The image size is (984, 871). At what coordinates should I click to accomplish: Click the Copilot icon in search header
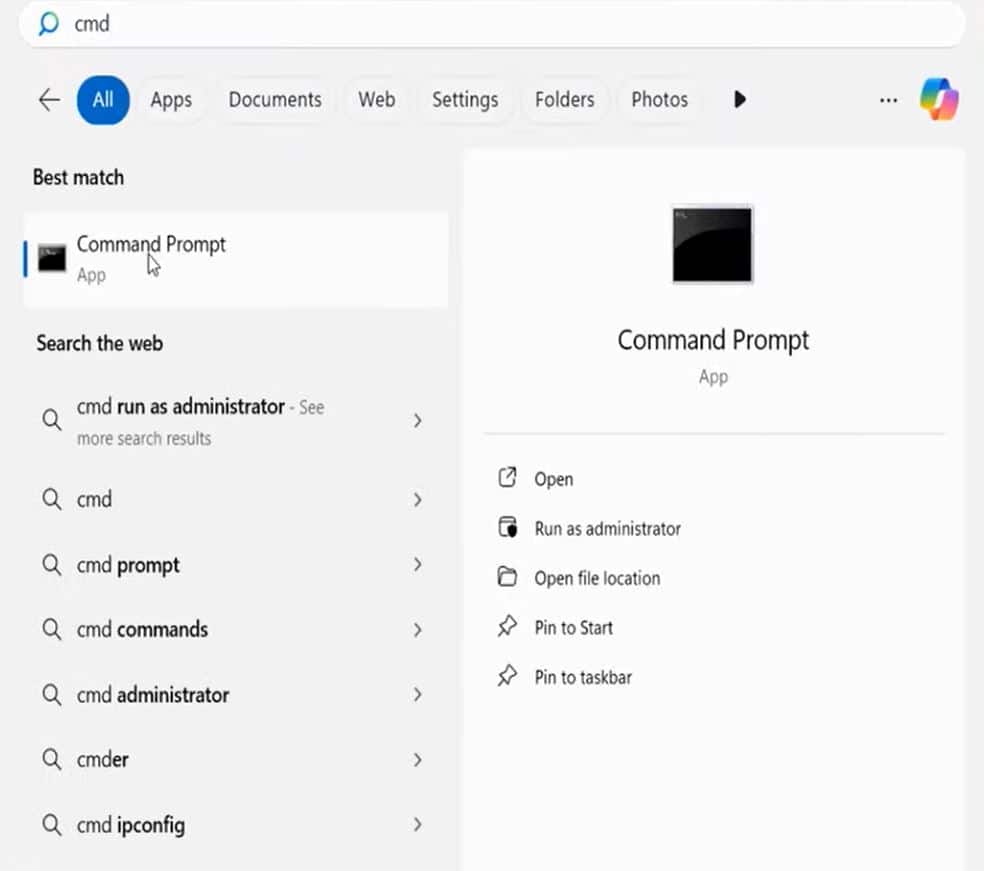pyautogui.click(x=939, y=100)
